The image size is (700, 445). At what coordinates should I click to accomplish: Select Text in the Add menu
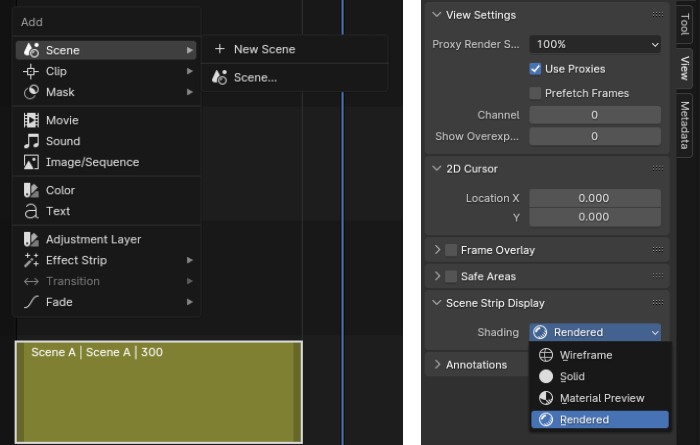(106, 211)
